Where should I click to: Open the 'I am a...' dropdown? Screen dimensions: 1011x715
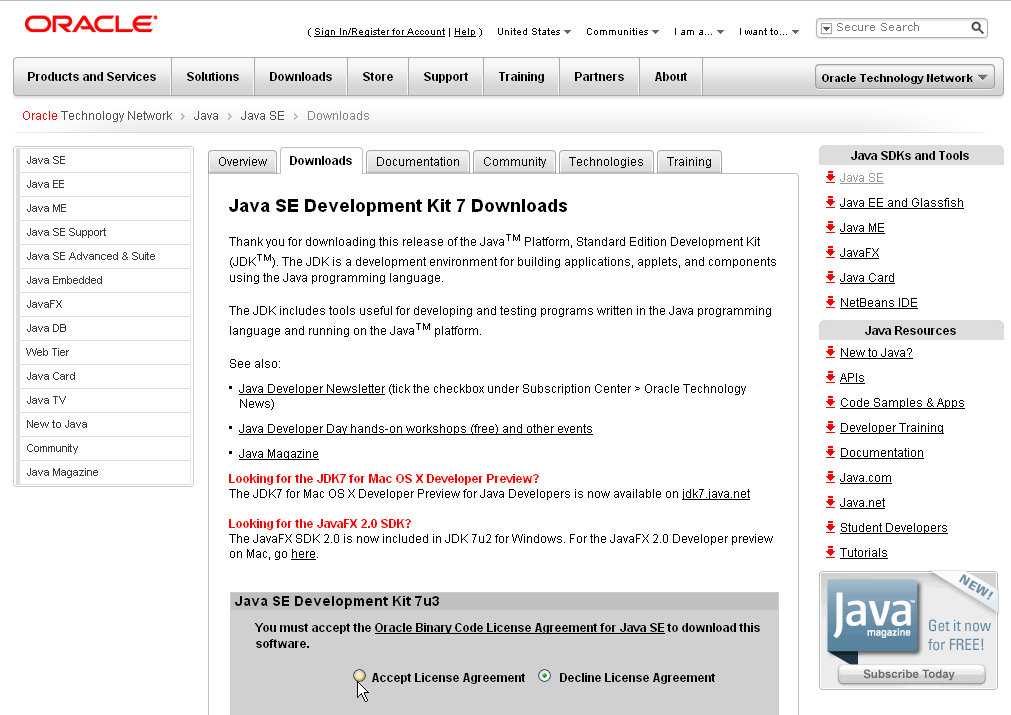tap(699, 32)
